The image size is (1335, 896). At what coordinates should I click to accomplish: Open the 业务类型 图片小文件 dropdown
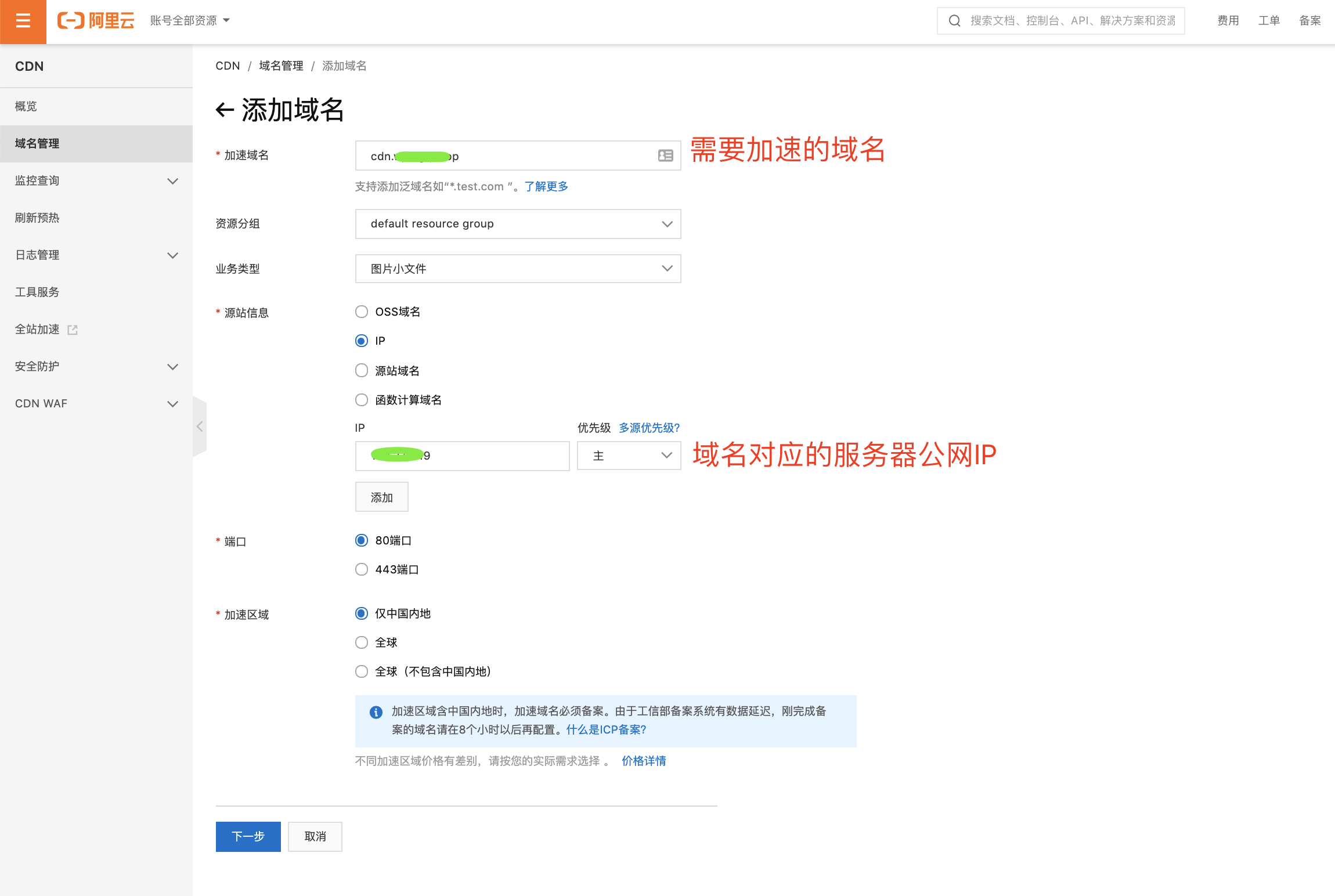[518, 269]
